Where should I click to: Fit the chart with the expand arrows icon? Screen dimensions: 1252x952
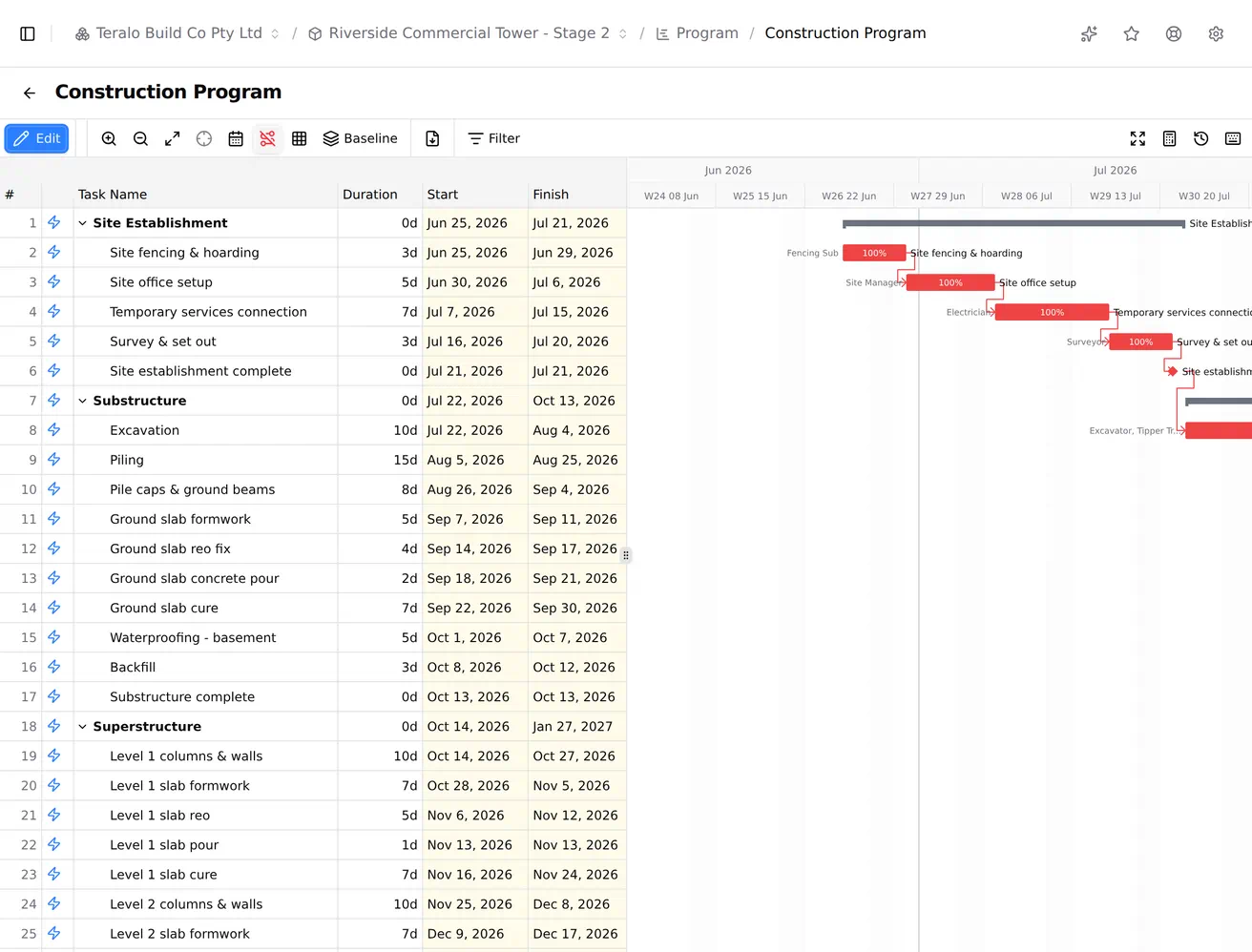172,138
